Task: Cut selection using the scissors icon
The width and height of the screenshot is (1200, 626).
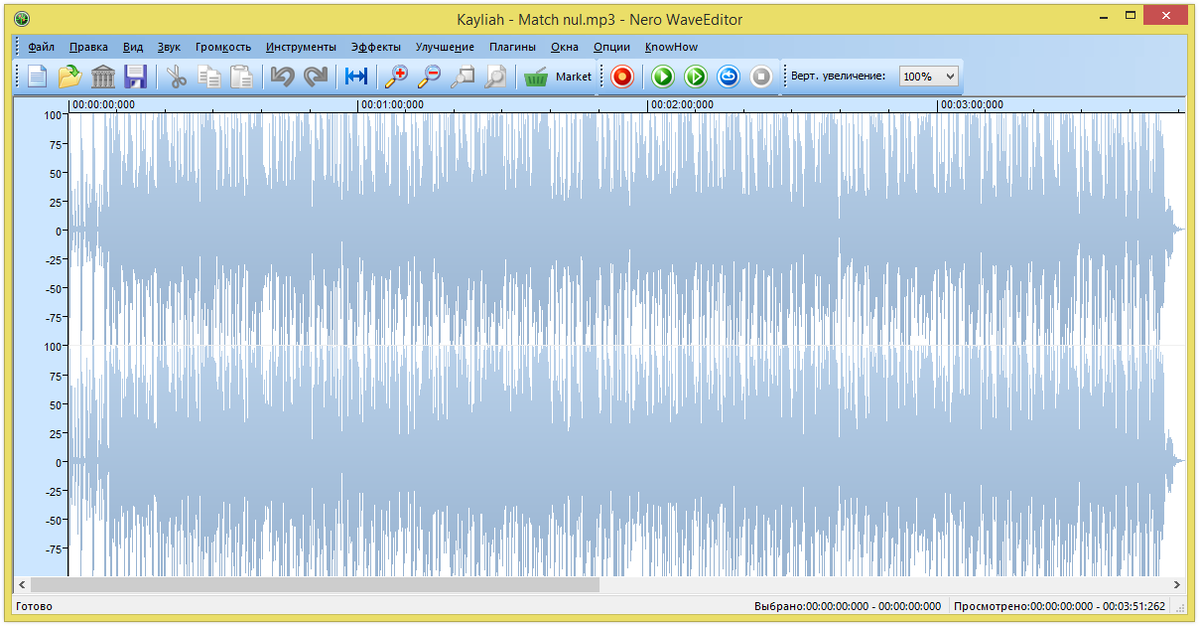Action: [x=177, y=76]
